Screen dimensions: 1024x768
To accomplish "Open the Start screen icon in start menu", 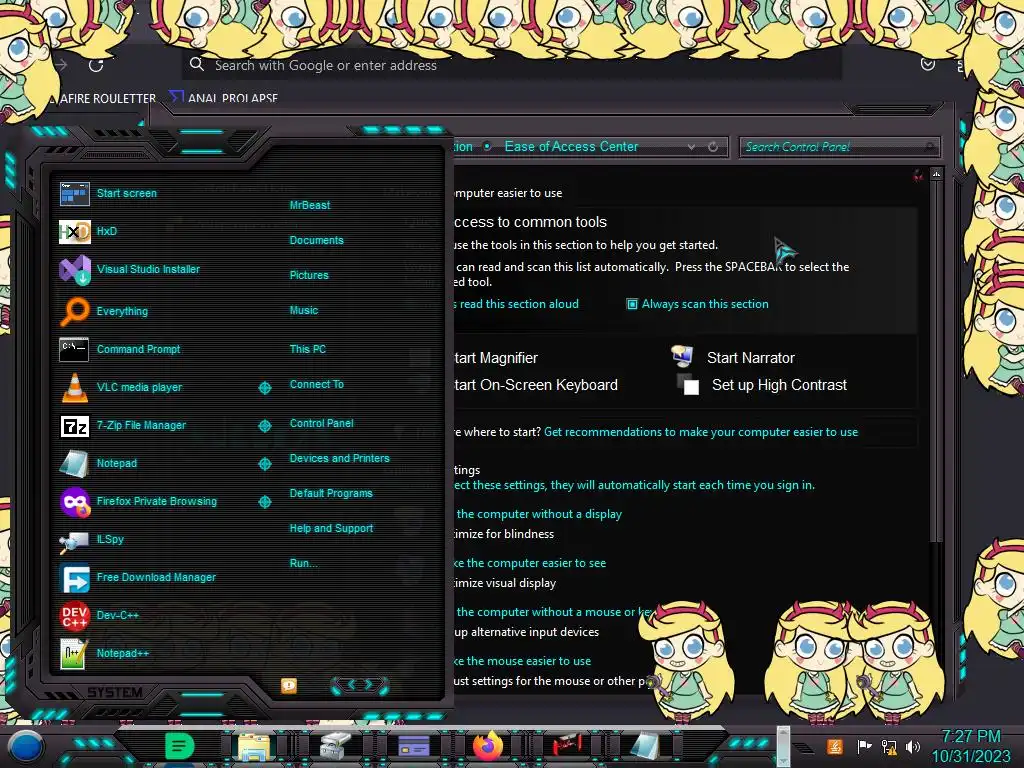I will [74, 194].
